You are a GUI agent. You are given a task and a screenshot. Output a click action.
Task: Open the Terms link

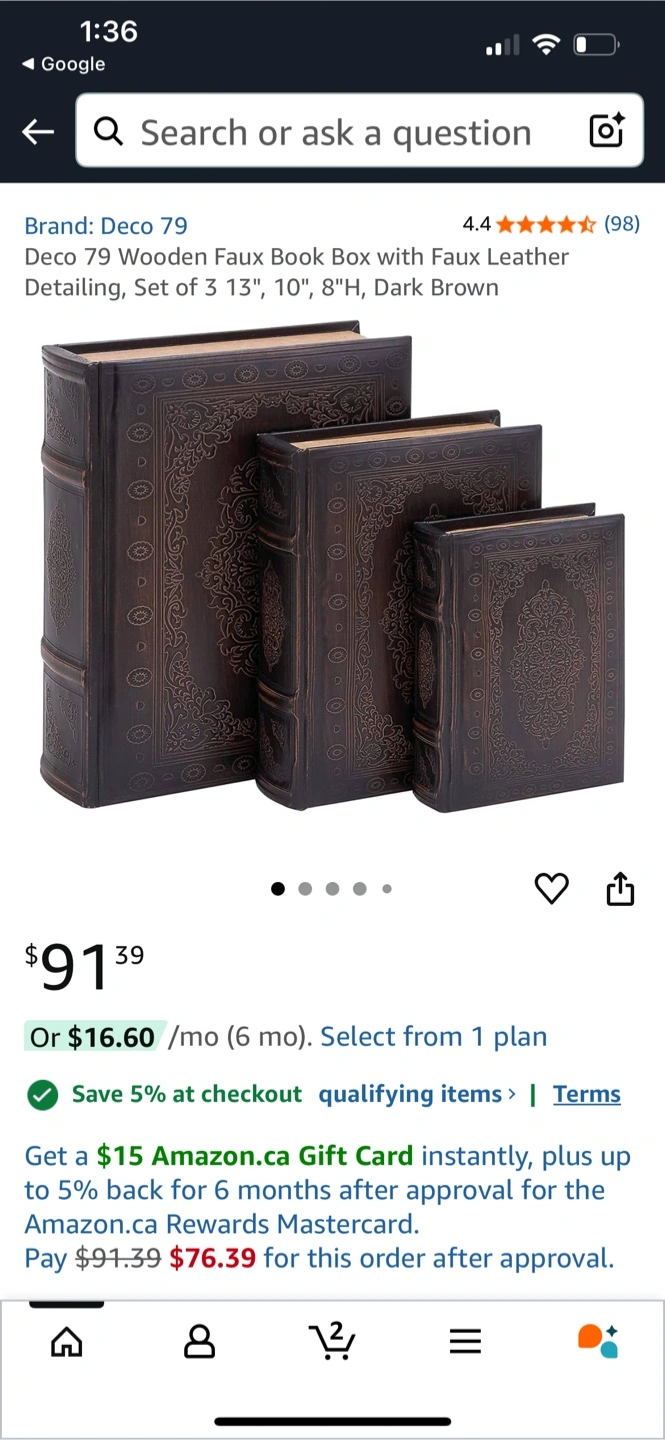[587, 1094]
